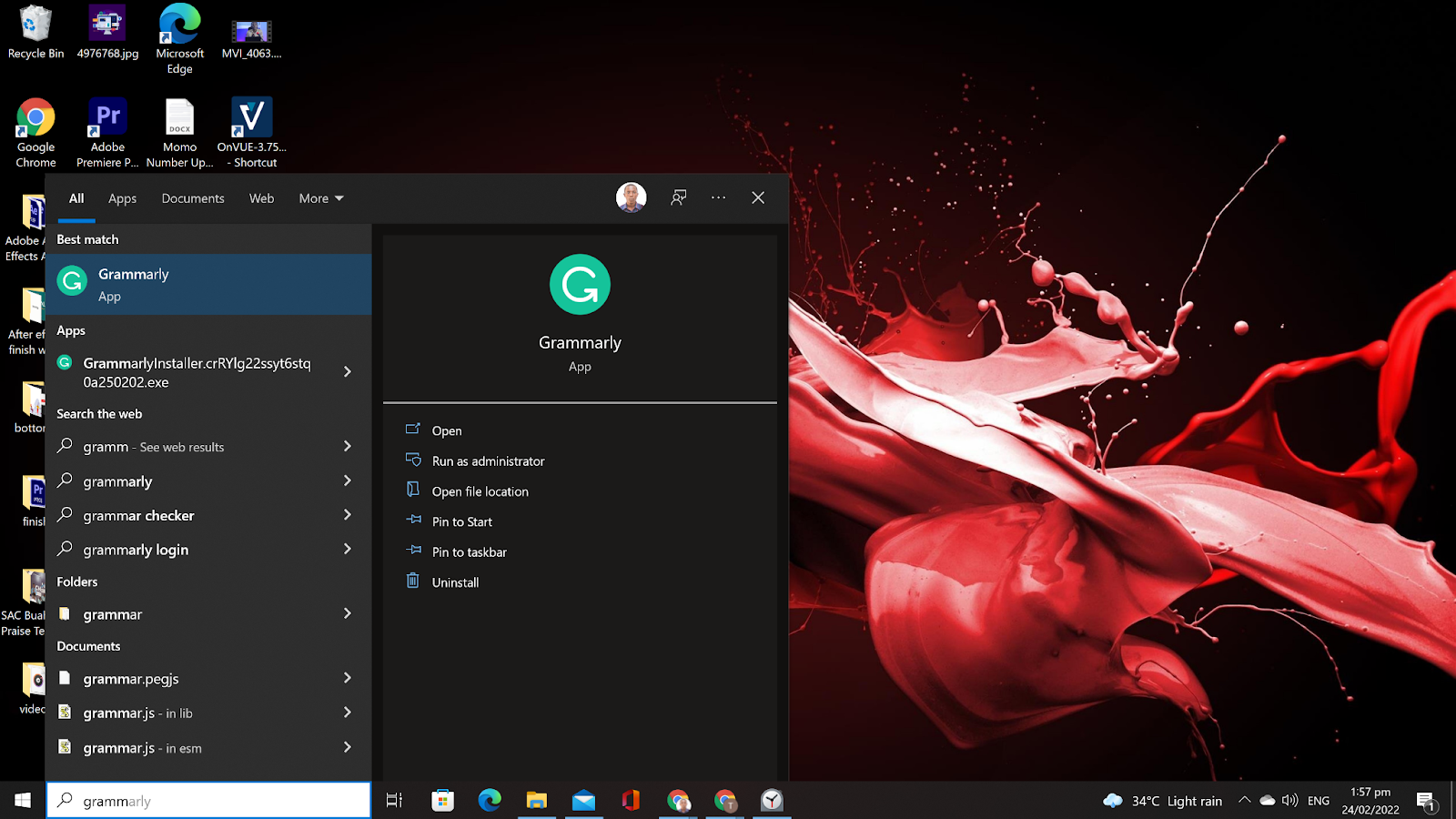Image resolution: width=1456 pixels, height=819 pixels.
Task: Open the volume control in system tray
Action: [1289, 801]
